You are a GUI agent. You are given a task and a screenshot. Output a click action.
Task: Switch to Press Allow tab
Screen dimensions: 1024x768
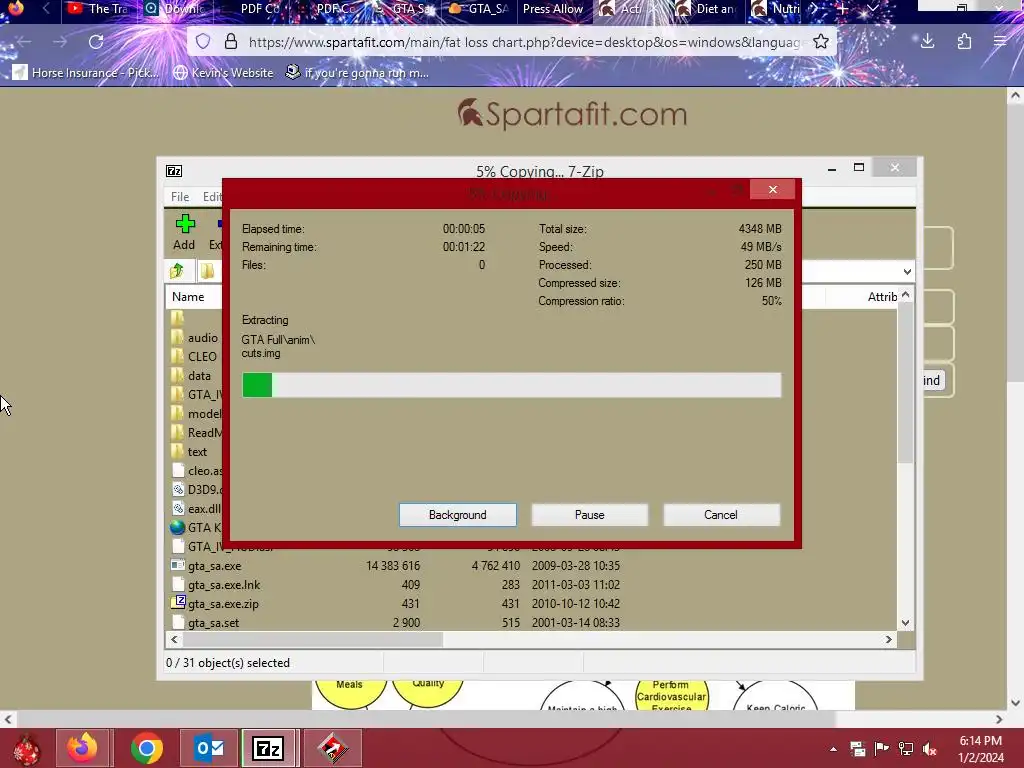click(x=552, y=9)
